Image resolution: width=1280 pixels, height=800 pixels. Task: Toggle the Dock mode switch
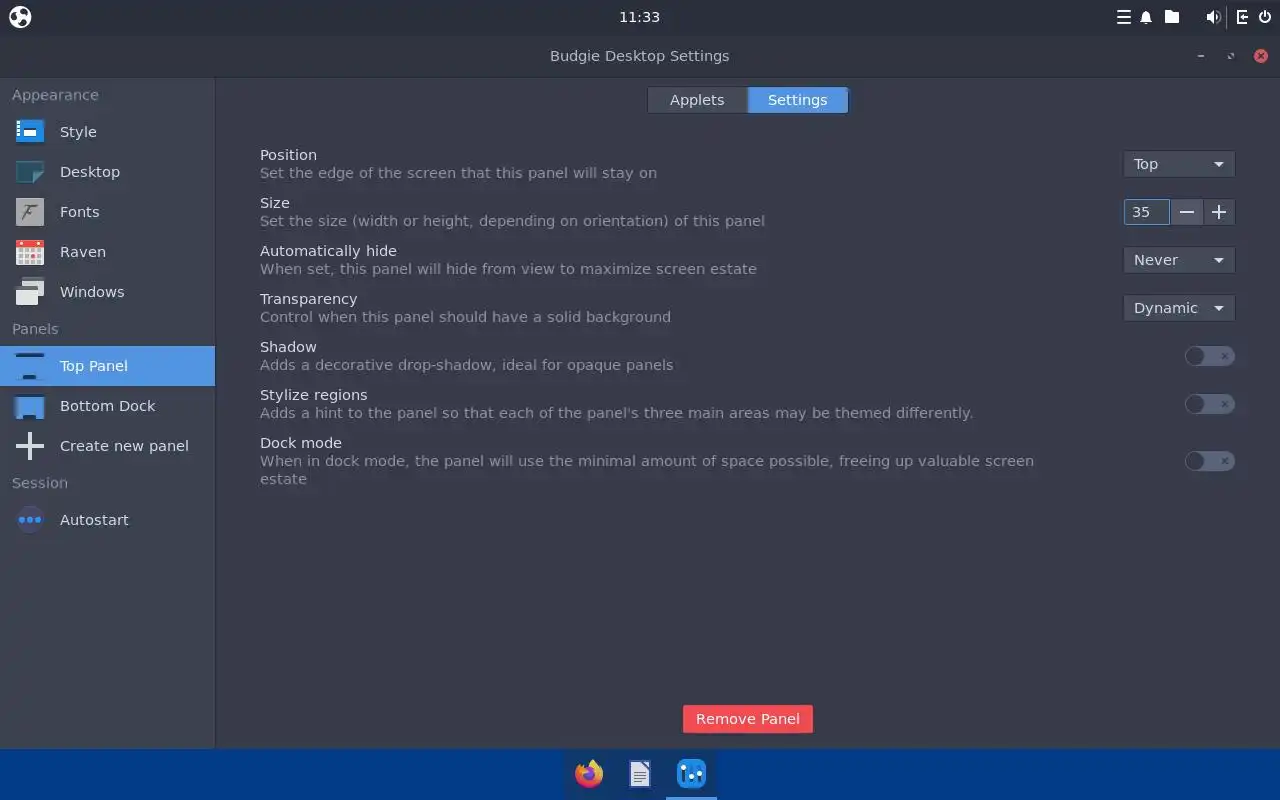pos(1209,461)
